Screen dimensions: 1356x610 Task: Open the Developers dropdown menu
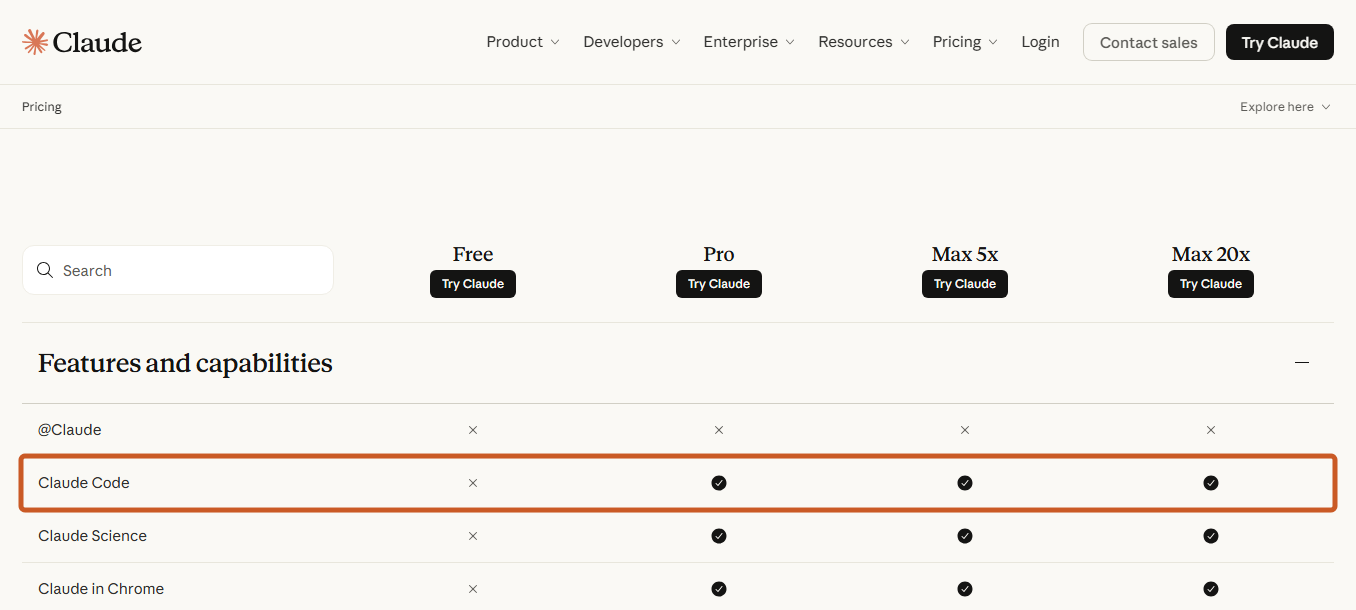pyautogui.click(x=632, y=42)
